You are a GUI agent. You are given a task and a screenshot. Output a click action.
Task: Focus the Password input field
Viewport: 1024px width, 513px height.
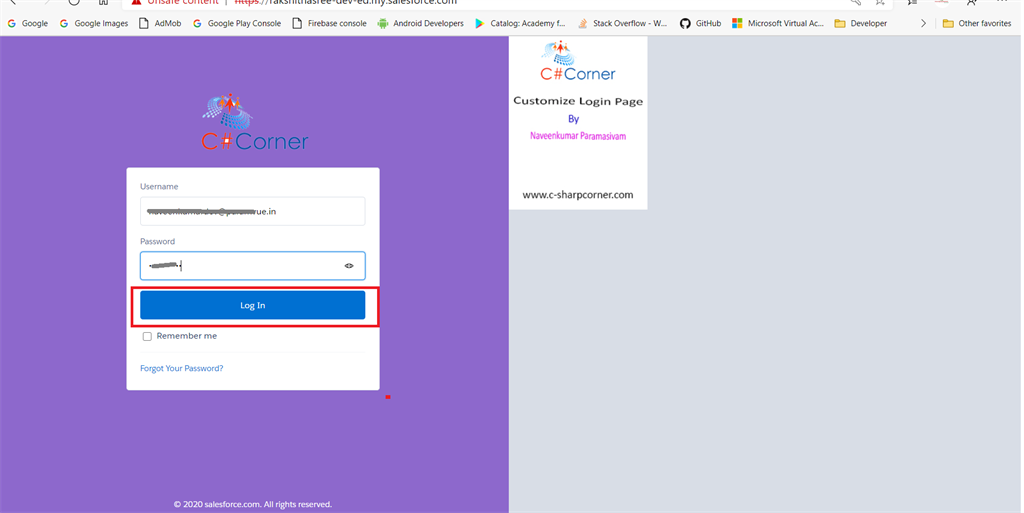(253, 266)
